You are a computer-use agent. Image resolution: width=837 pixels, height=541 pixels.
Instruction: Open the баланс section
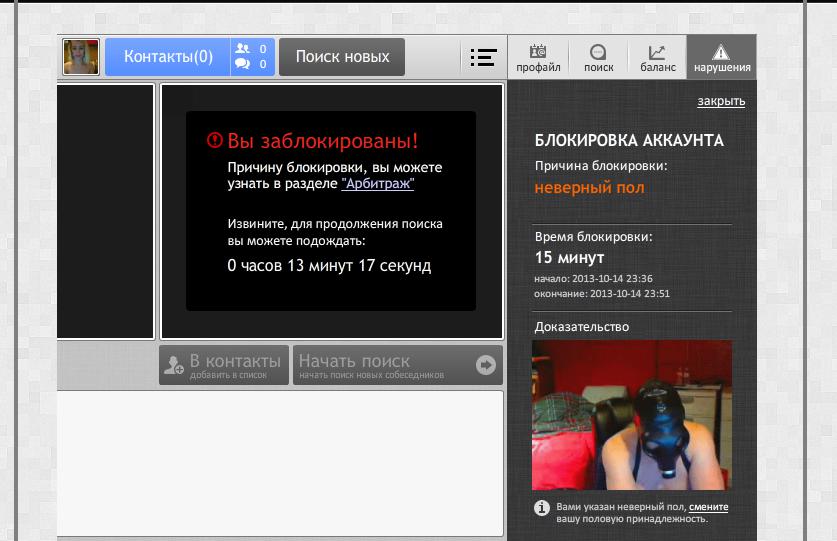tap(658, 58)
